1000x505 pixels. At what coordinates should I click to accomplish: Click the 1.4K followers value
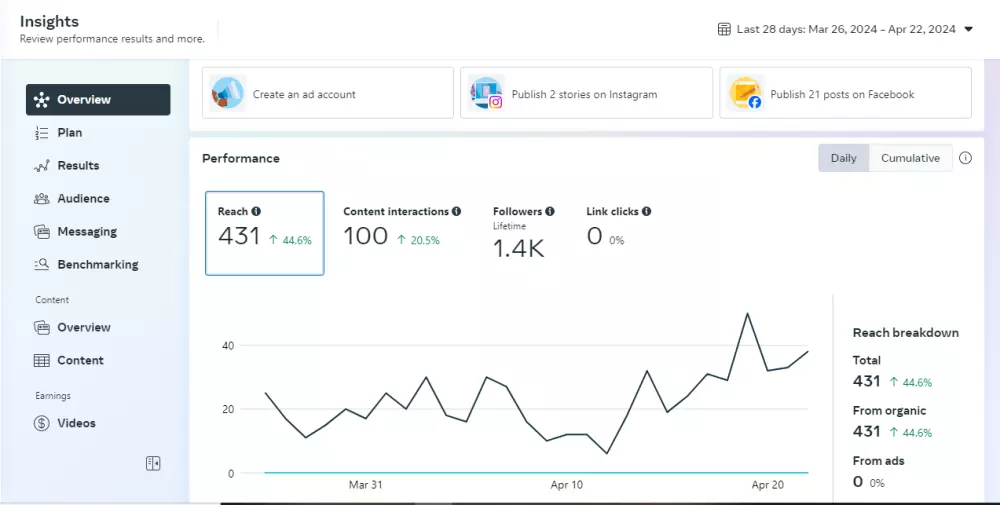[x=518, y=249]
